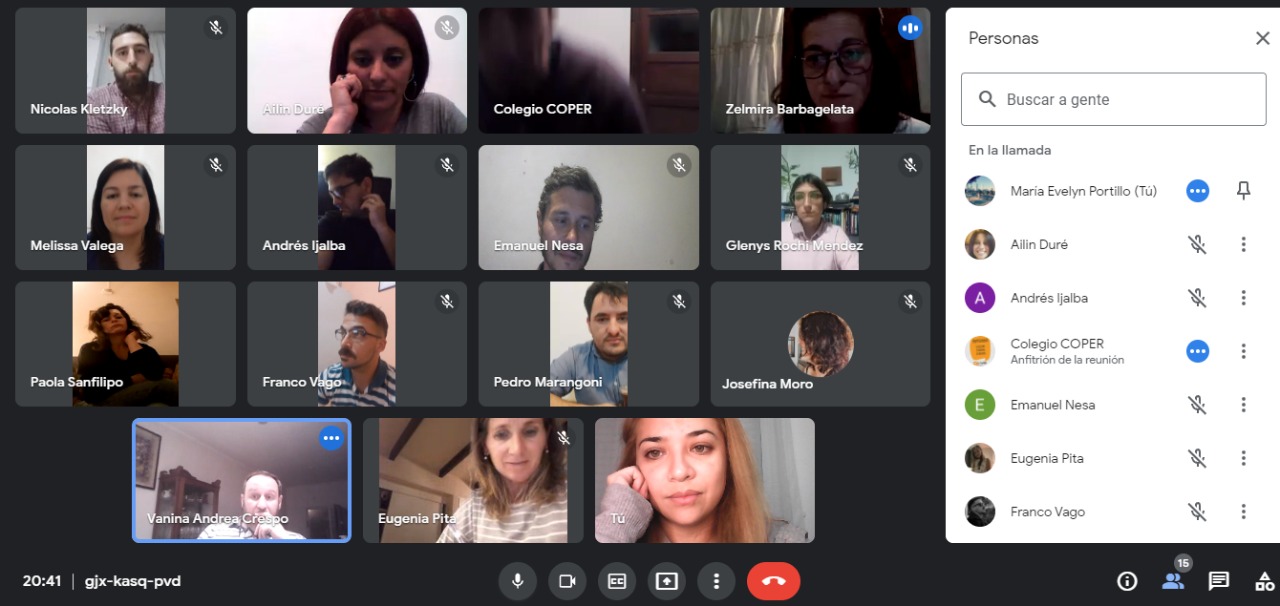
Task: Mute Emanuel Nesa in people list
Action: [x=1197, y=405]
